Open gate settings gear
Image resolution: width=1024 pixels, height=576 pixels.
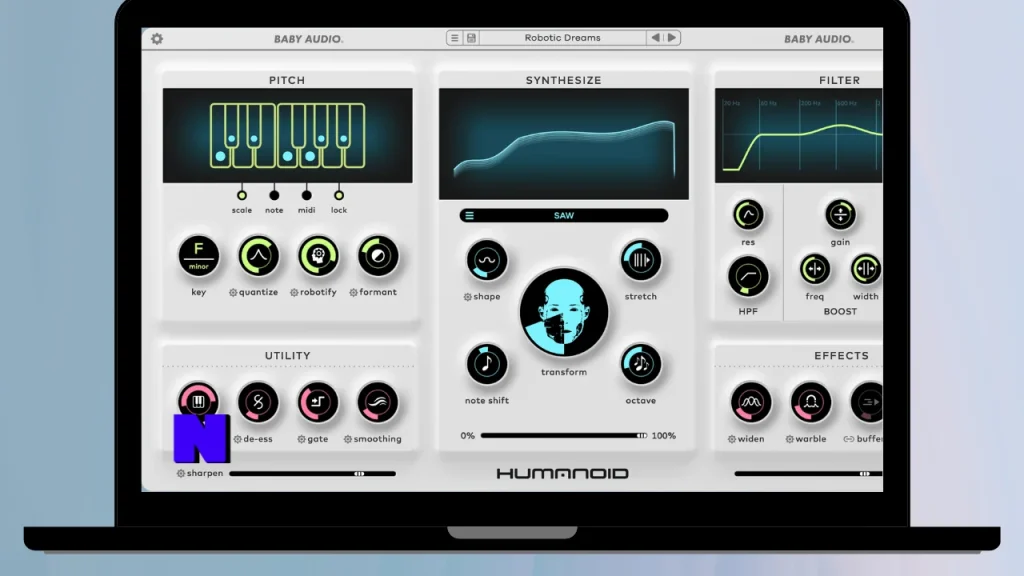[302, 440]
